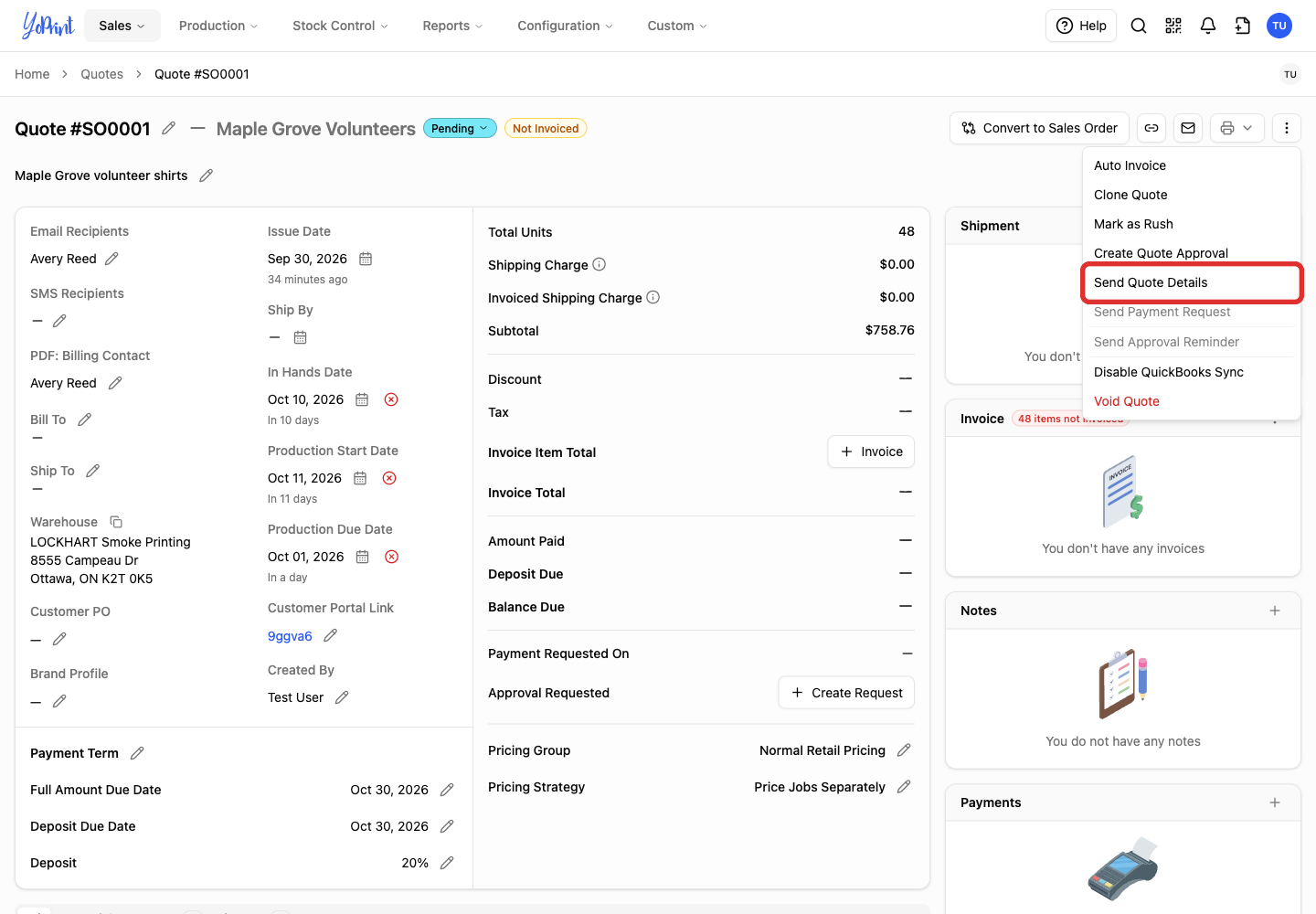The width and height of the screenshot is (1316, 914).
Task: Add a new note with plus icon
Action: 1275,611
